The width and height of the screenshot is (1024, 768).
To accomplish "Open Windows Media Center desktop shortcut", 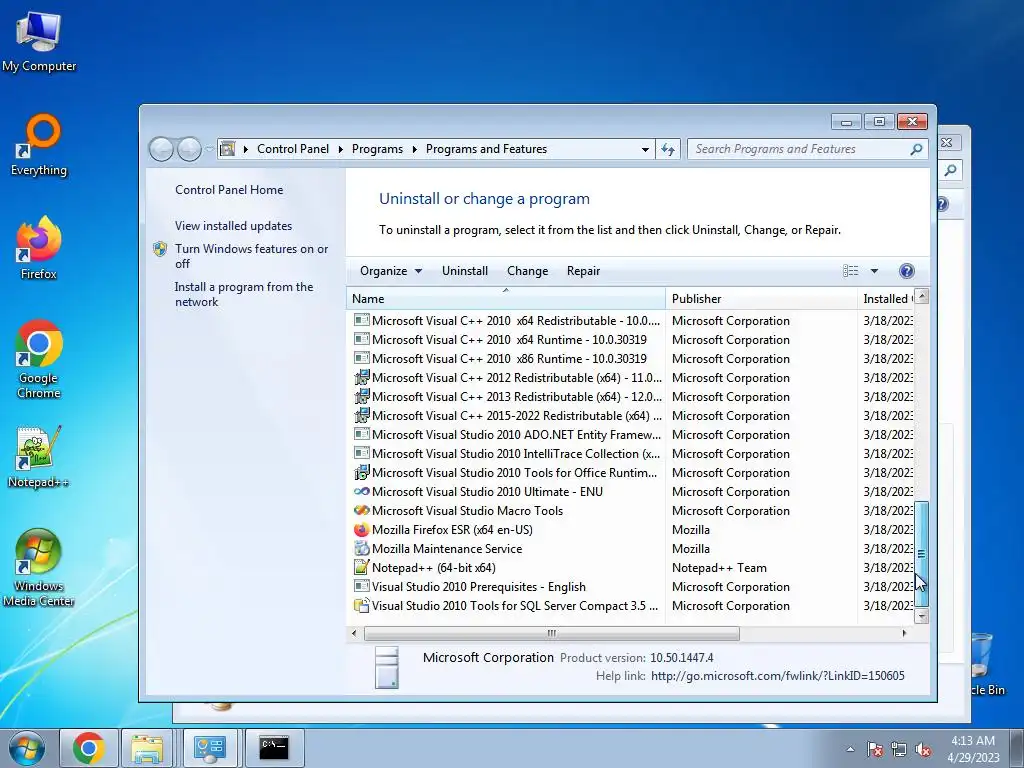I will point(38,567).
